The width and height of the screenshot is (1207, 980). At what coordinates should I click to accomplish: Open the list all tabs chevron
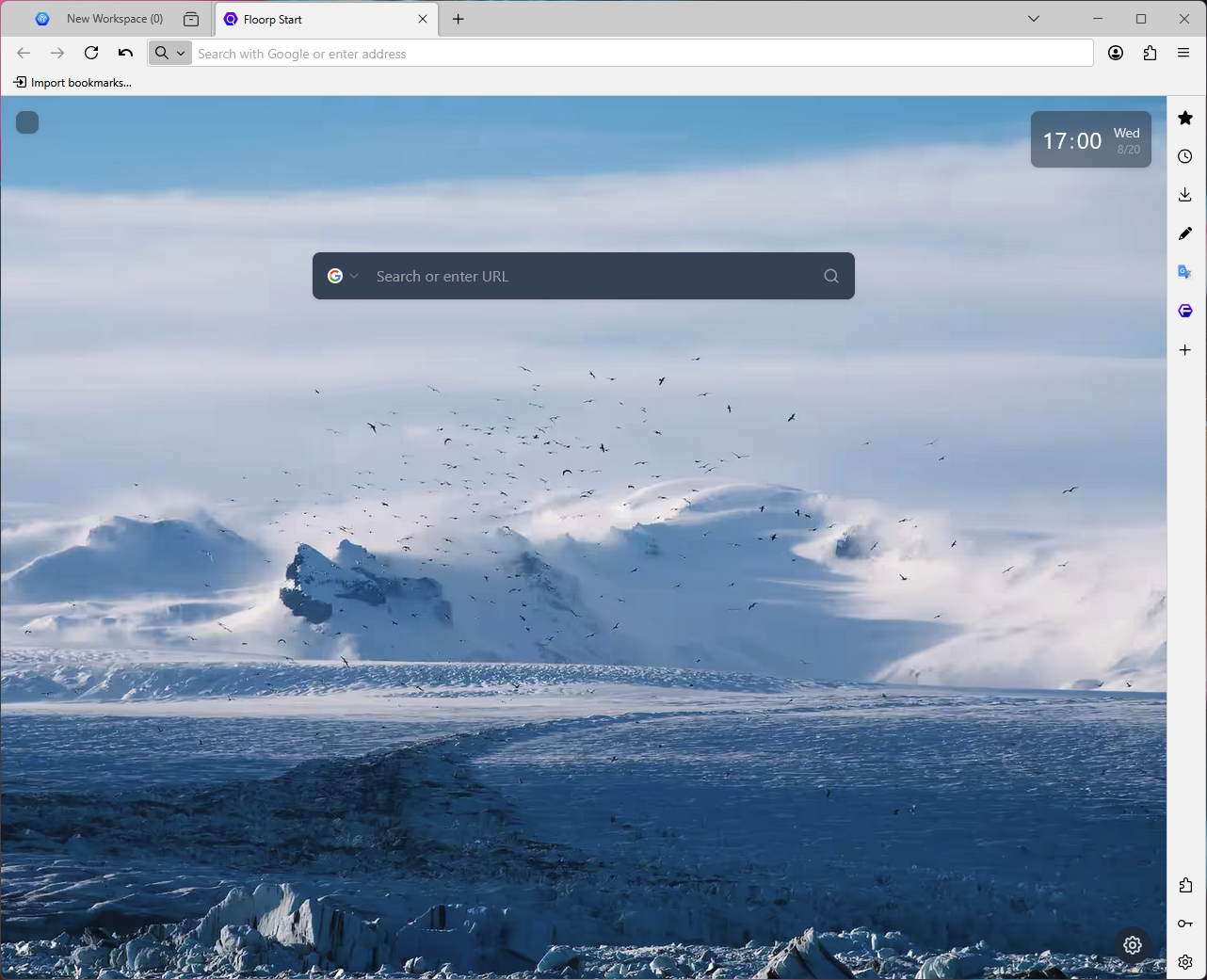[1034, 19]
